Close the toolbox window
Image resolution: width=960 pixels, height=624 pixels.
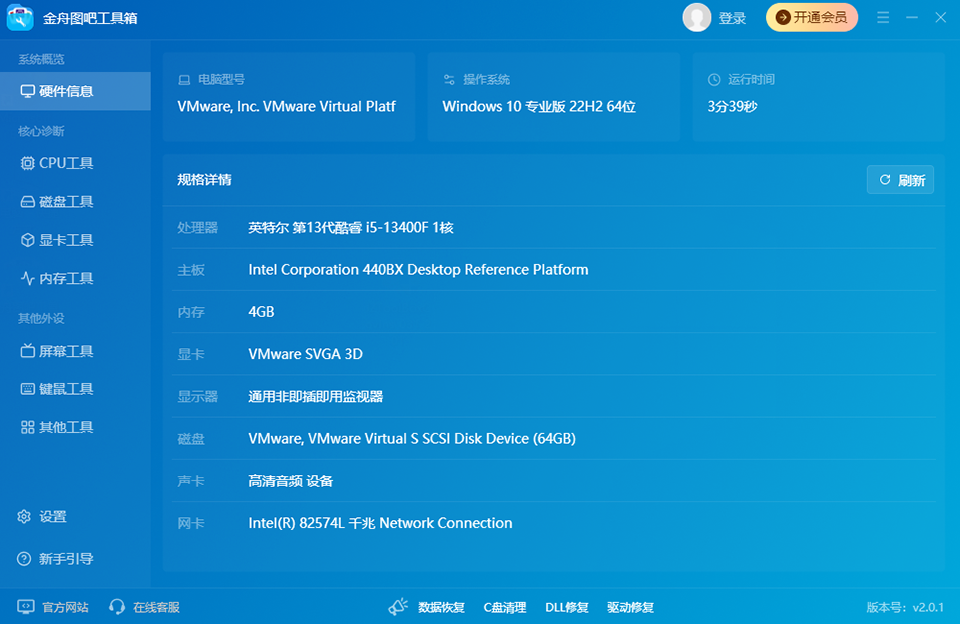[x=941, y=17]
